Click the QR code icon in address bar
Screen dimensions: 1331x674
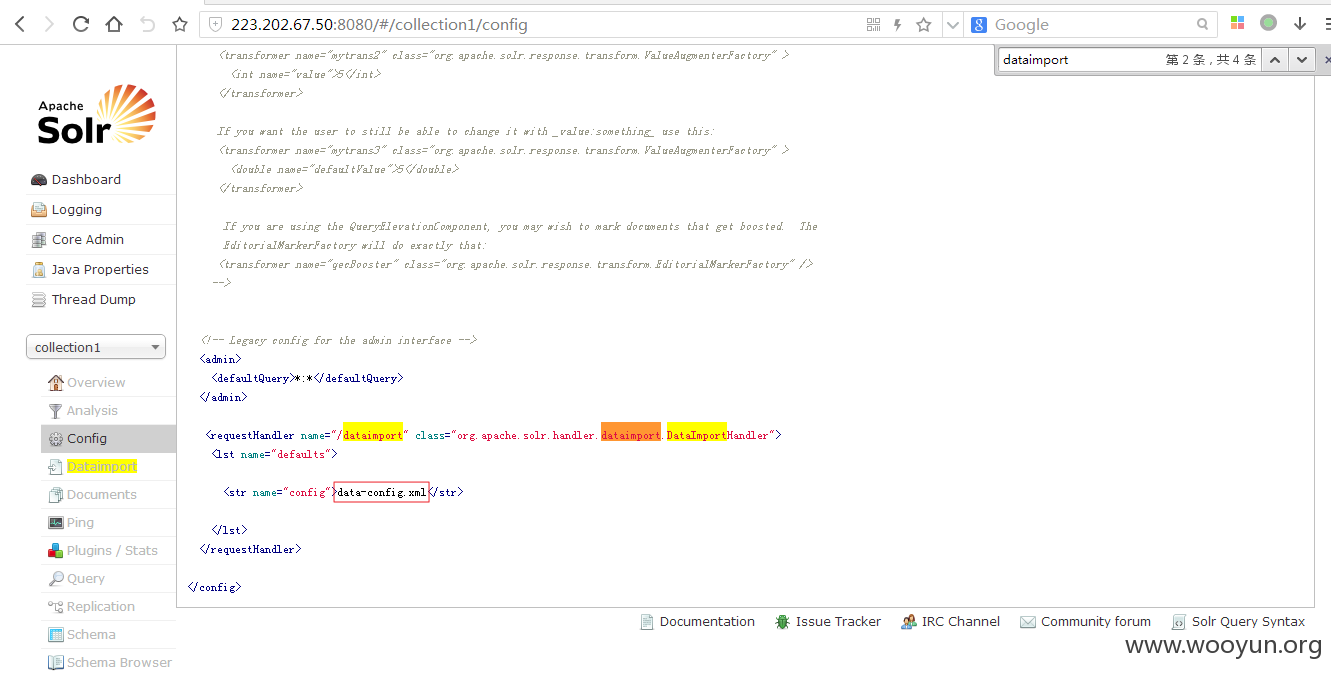tap(874, 24)
